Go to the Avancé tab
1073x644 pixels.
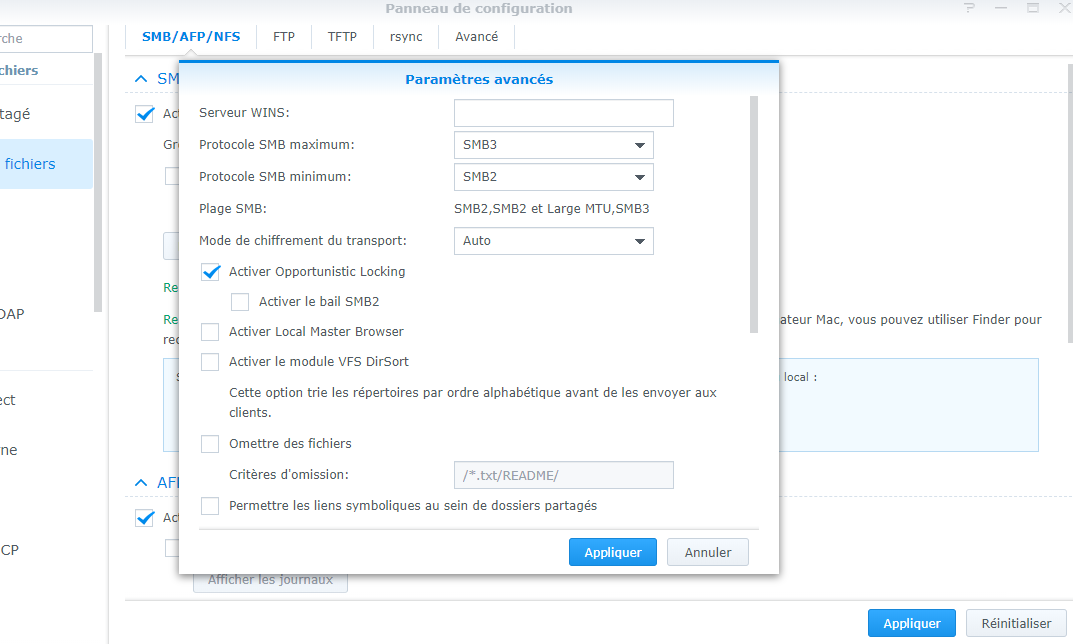(476, 37)
